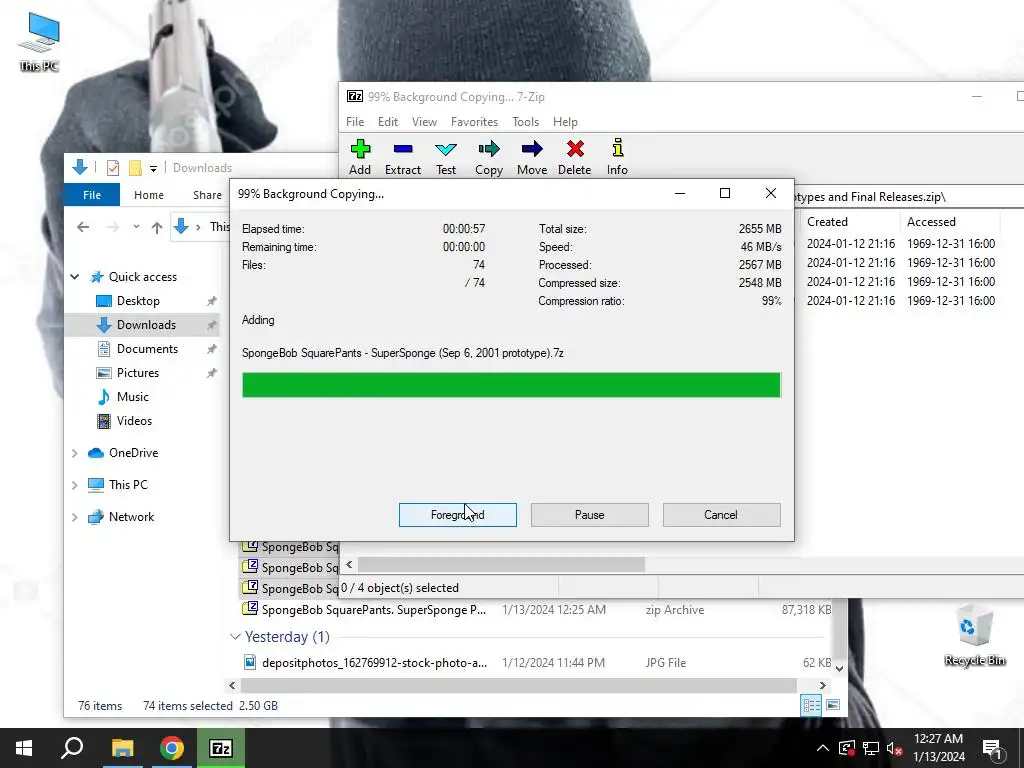Select the Recycle Bin desktop icon
The image size is (1024, 768).
974,635
